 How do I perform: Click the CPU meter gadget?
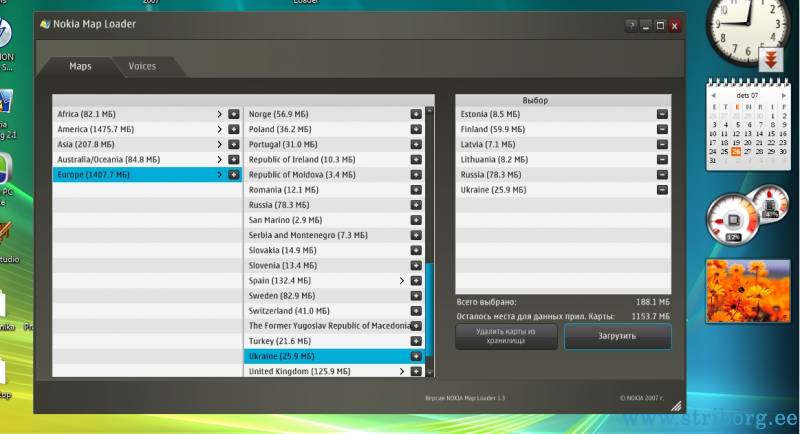747,217
